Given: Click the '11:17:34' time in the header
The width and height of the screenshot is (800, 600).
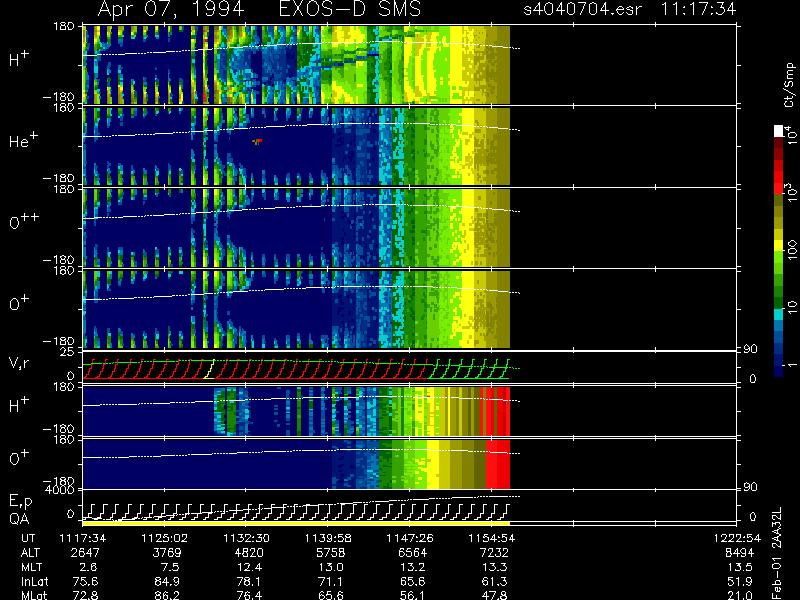Looking at the screenshot, I should (698, 9).
